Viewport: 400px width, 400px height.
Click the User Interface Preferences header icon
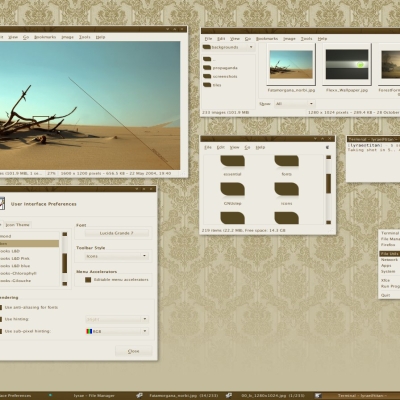(2, 204)
